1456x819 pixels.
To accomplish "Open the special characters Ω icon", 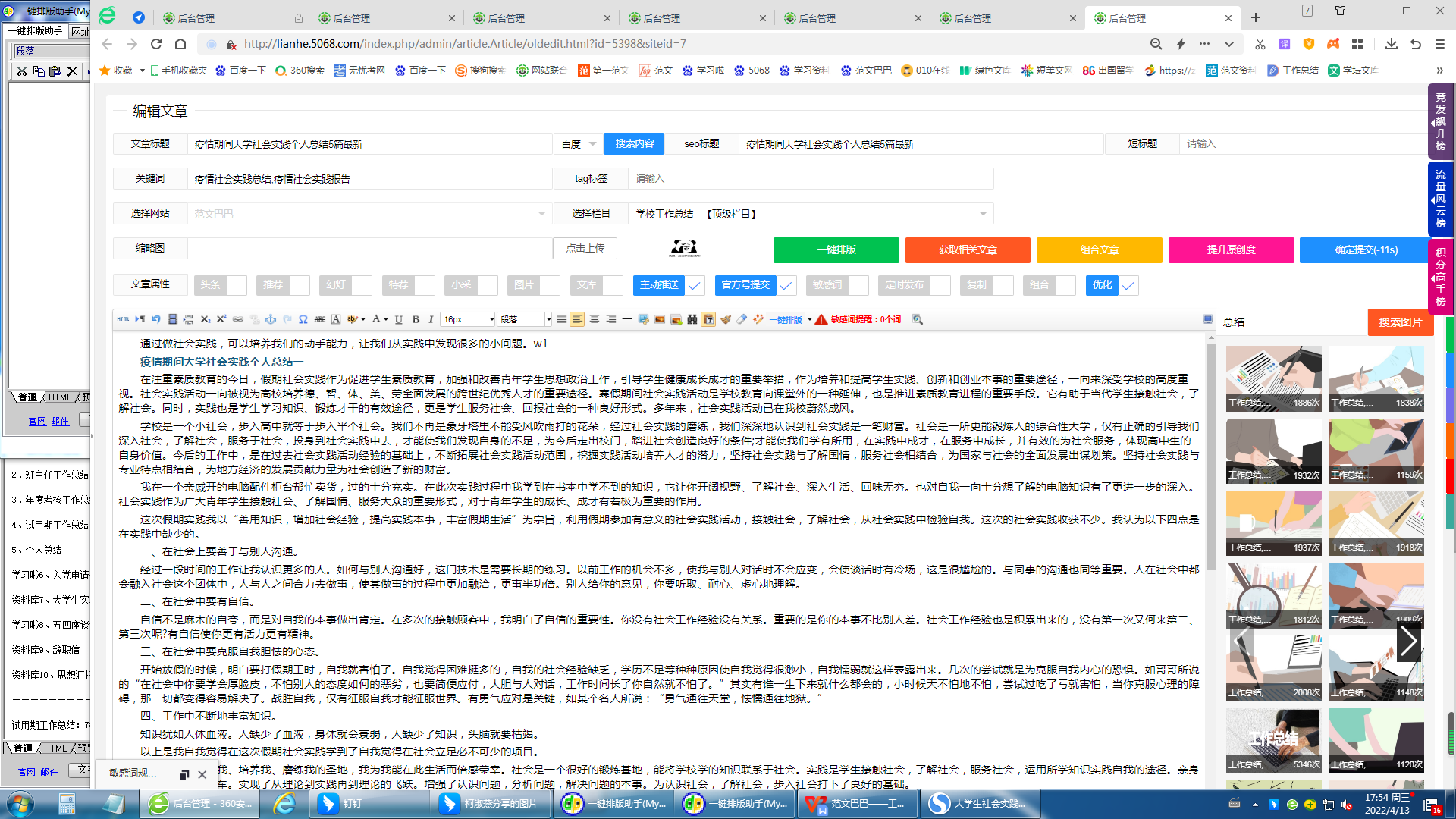I will [303, 319].
